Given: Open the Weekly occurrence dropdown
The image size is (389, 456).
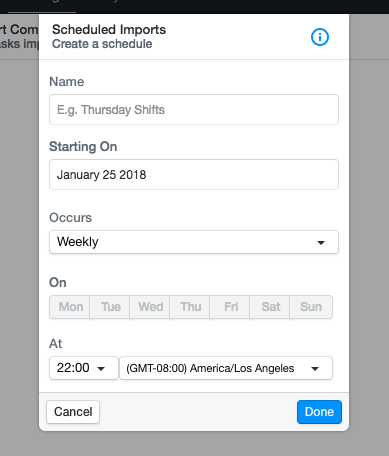Looking at the screenshot, I should [194, 242].
